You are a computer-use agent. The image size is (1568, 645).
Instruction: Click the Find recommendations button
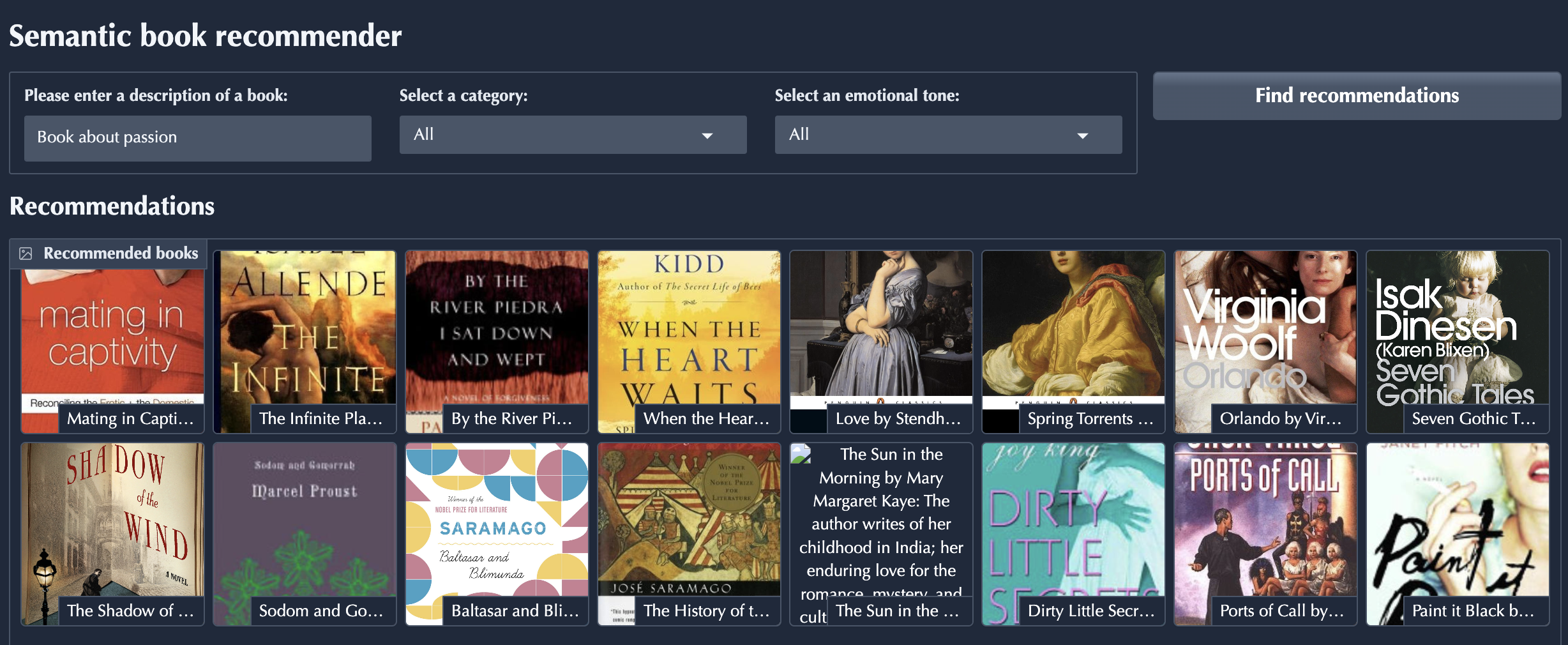[1356, 96]
